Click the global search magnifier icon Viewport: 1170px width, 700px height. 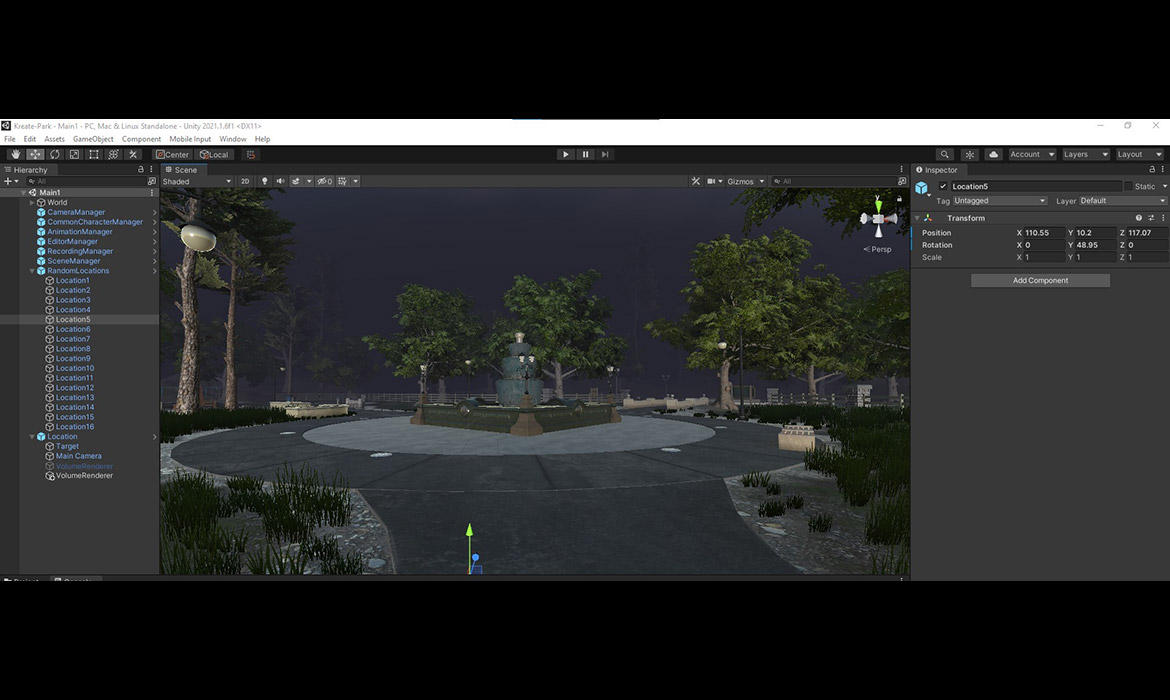944,155
